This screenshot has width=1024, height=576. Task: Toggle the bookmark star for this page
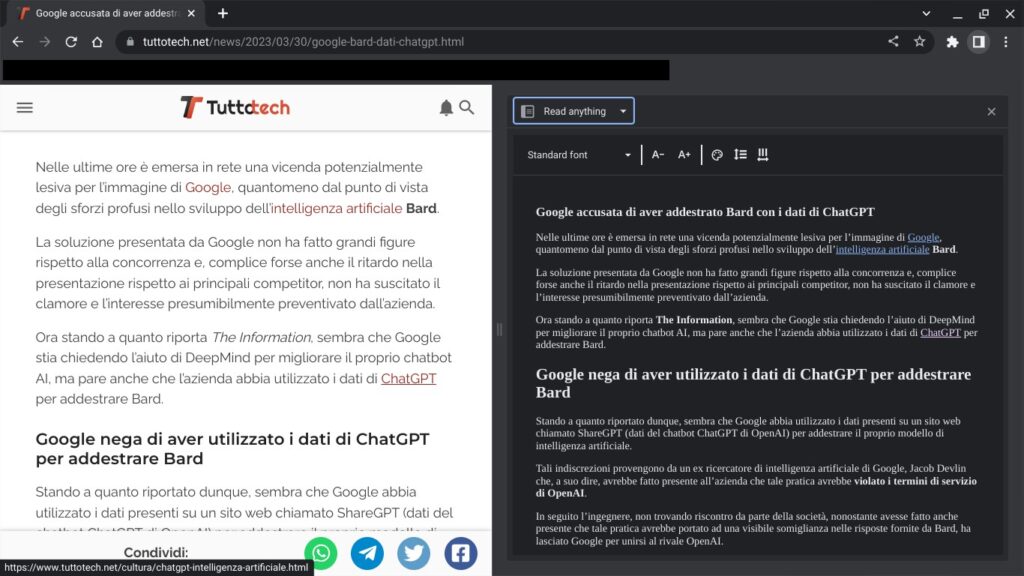click(x=920, y=42)
